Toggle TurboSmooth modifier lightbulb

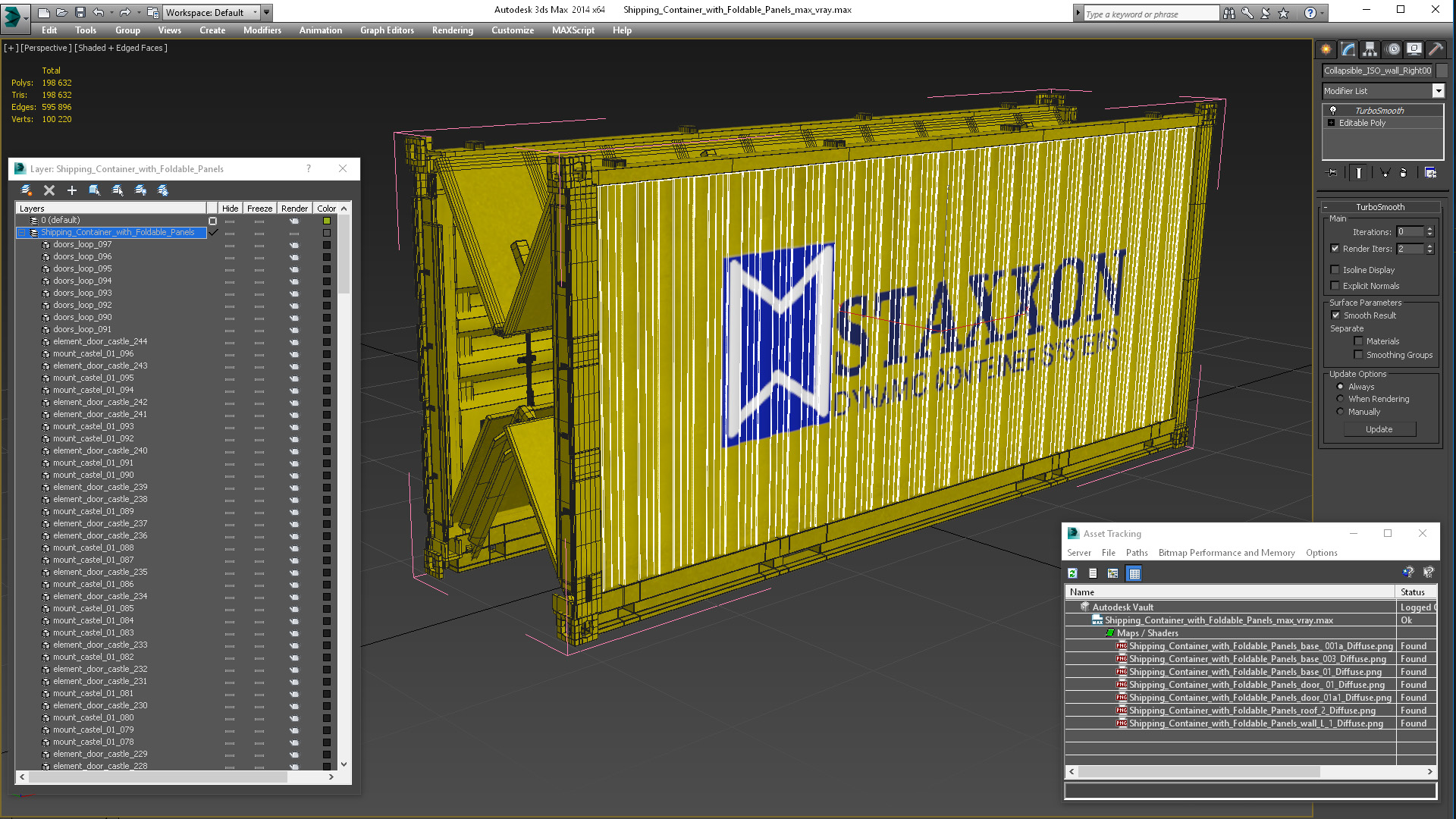(x=1332, y=110)
